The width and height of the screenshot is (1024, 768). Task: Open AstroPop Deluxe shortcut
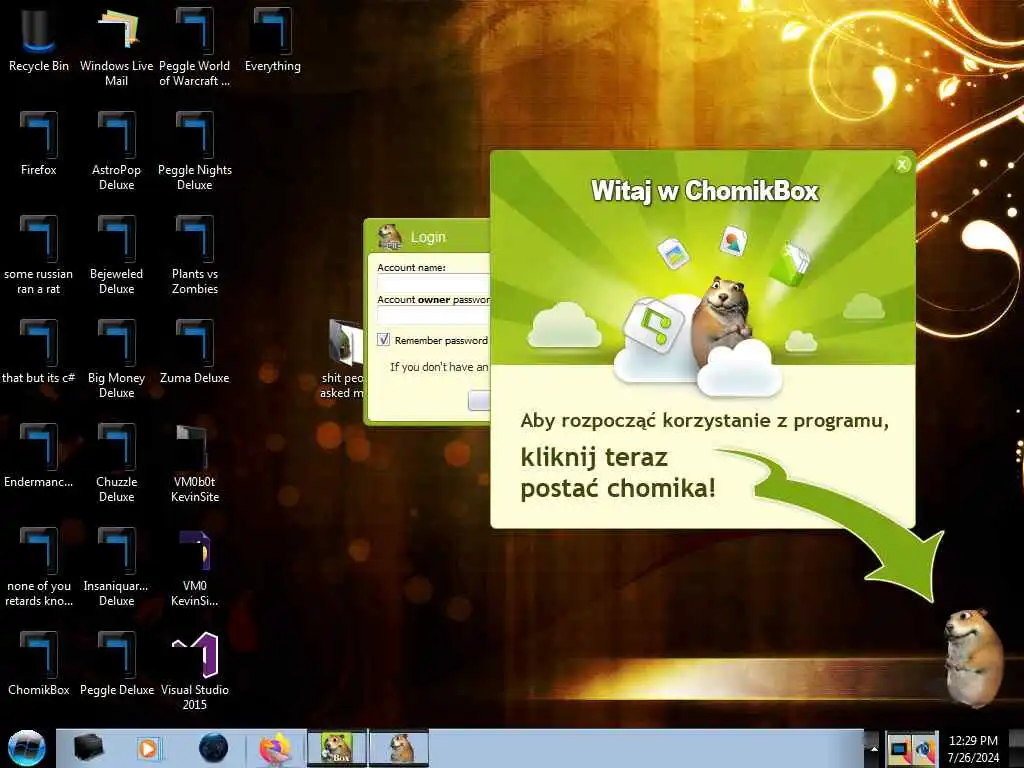pos(116,152)
